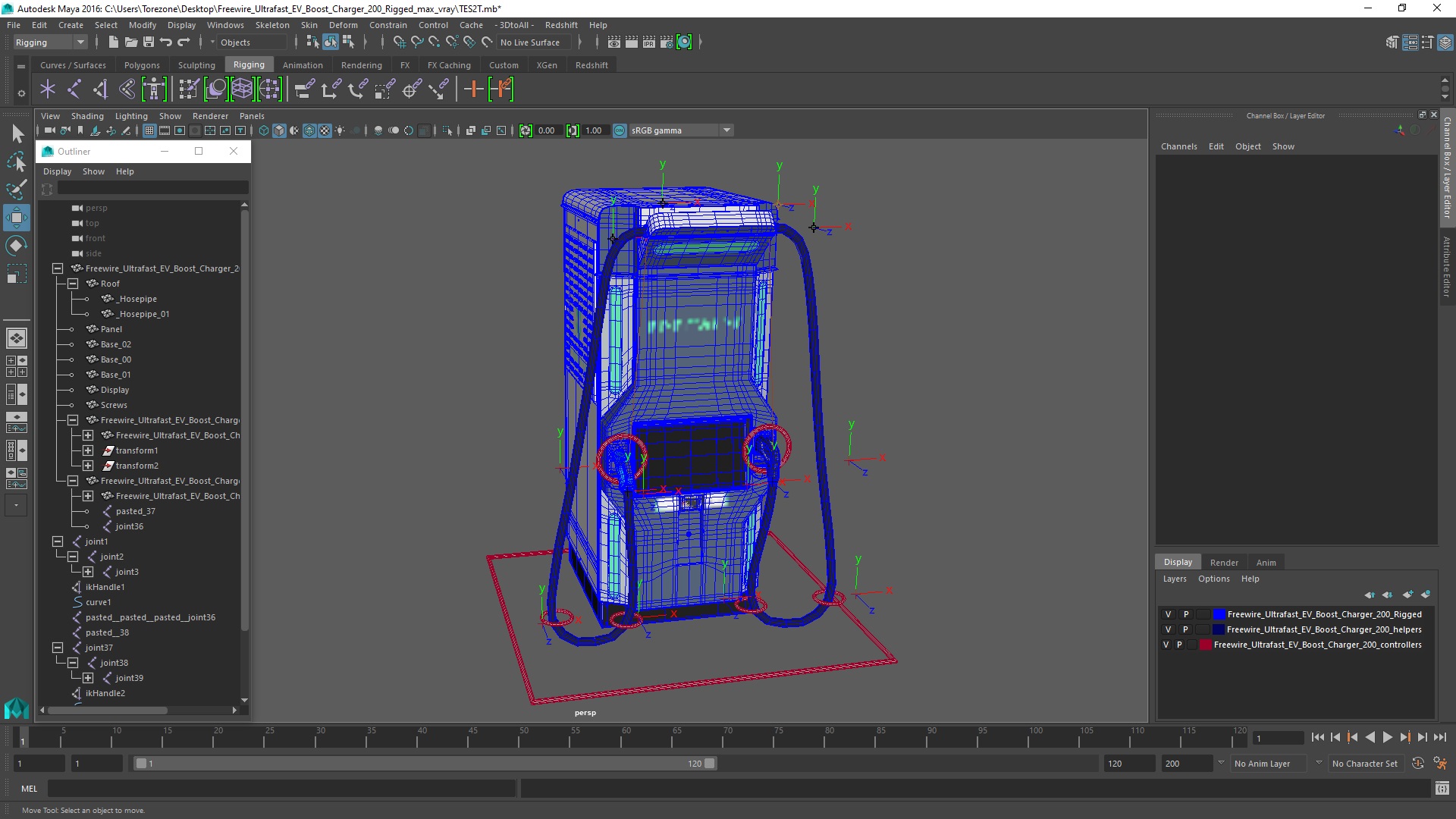Click the Go to start of playback button
The height and width of the screenshot is (819, 1456).
pos(1317,737)
